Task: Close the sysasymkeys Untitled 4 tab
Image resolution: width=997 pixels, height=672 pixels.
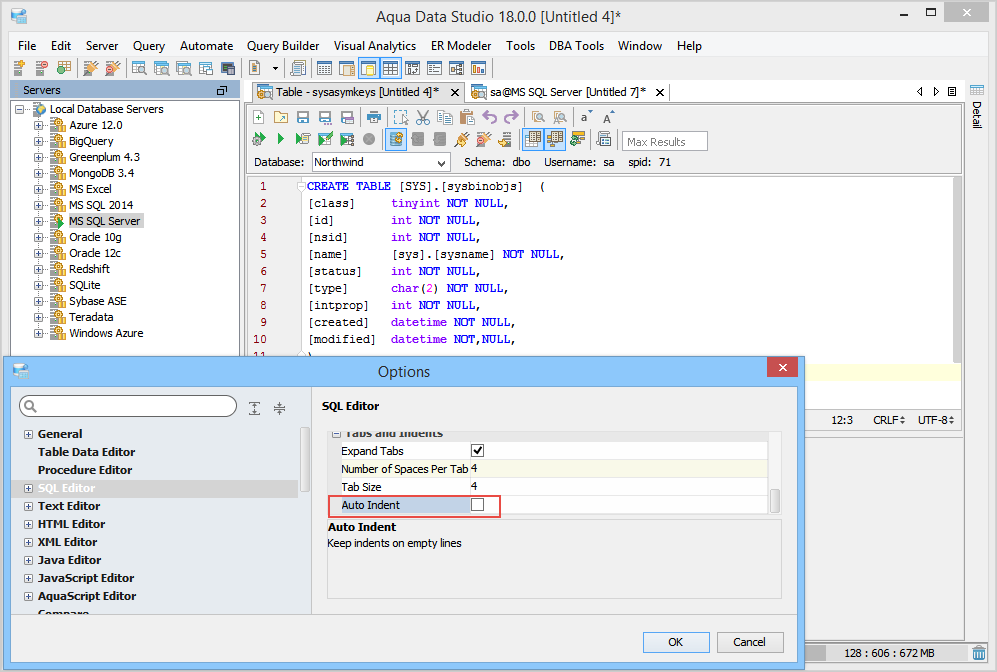Action: [455, 93]
